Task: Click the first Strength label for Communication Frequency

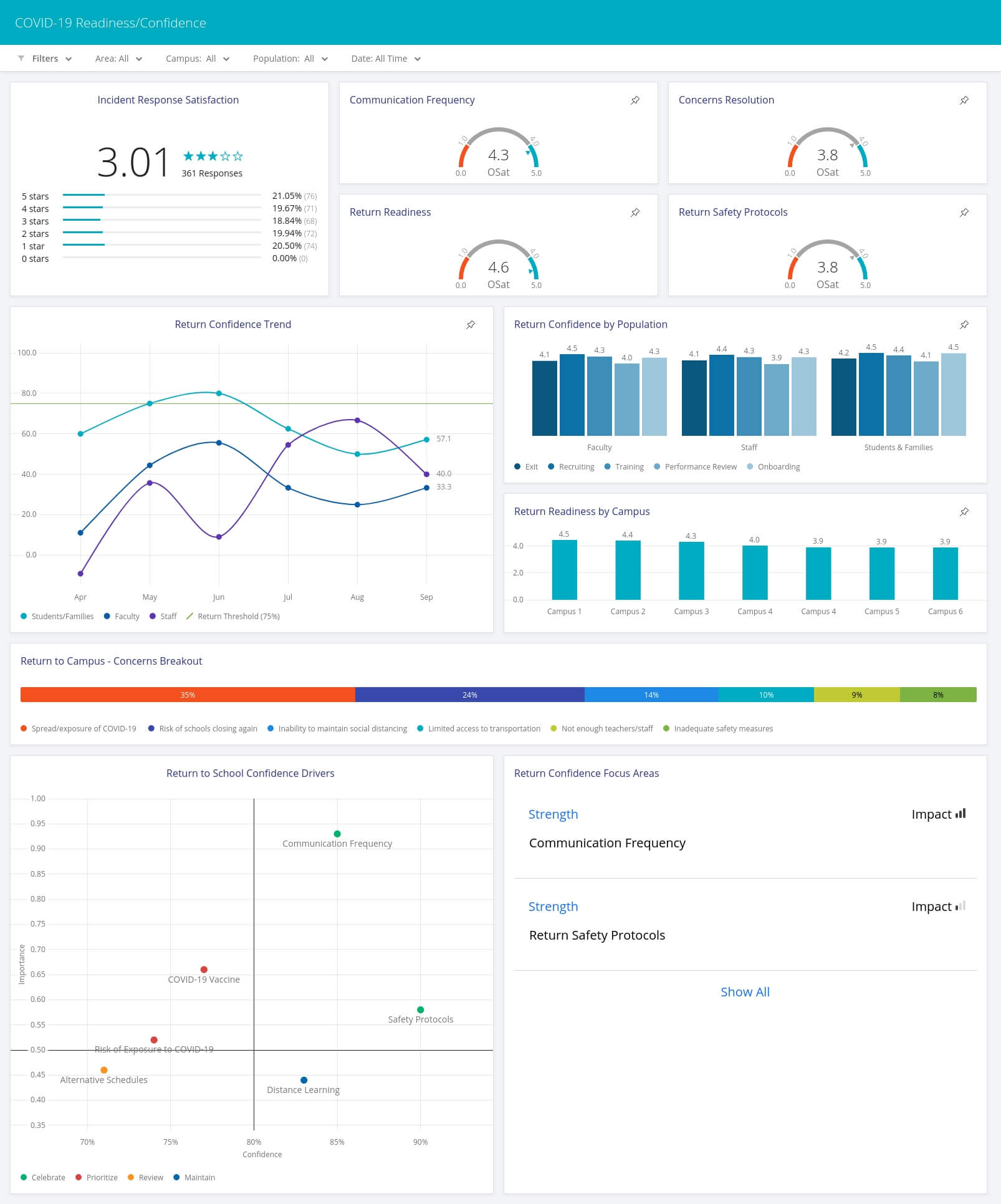Action: (x=553, y=814)
